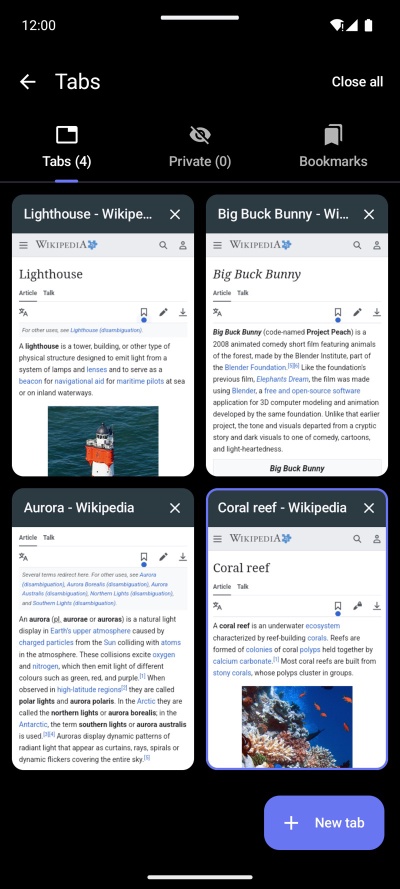Tap the edit pencil in the Lighthouse preview
The width and height of the screenshot is (400, 889).
[x=163, y=312]
